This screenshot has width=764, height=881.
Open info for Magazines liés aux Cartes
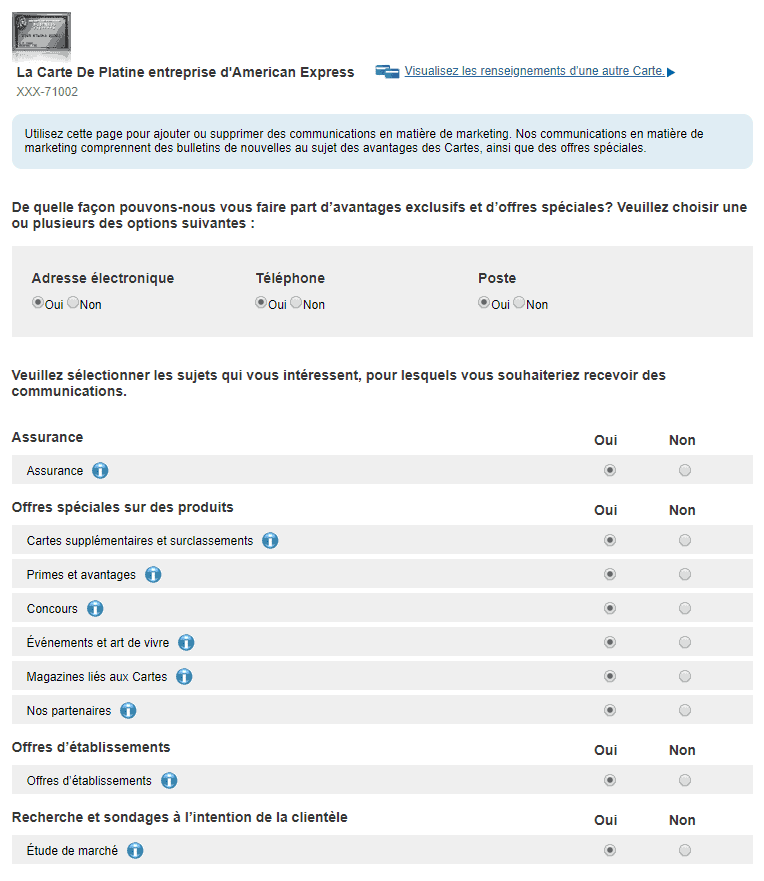pos(183,676)
